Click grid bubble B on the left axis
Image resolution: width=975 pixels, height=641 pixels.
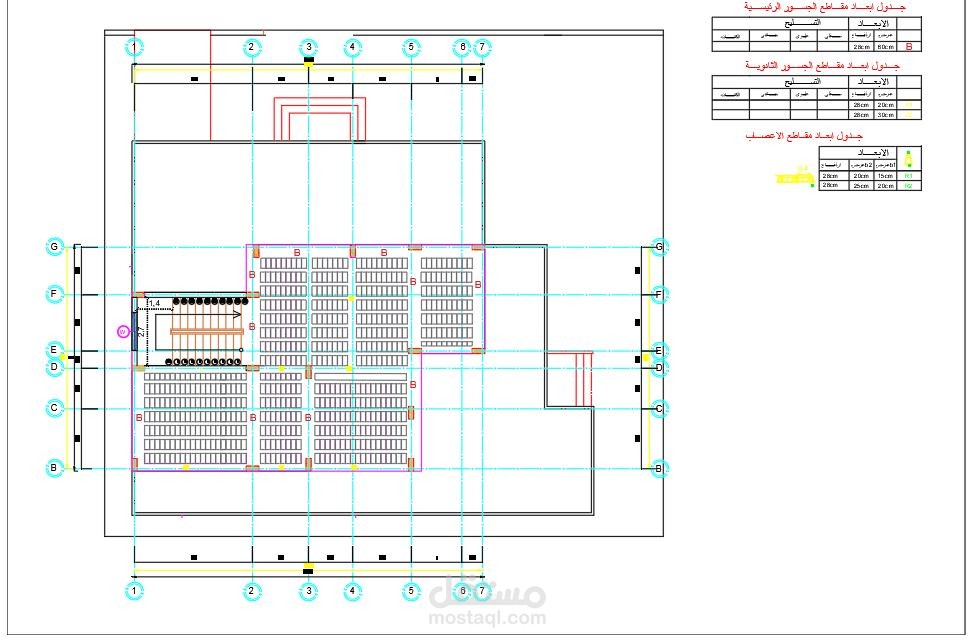click(x=55, y=468)
